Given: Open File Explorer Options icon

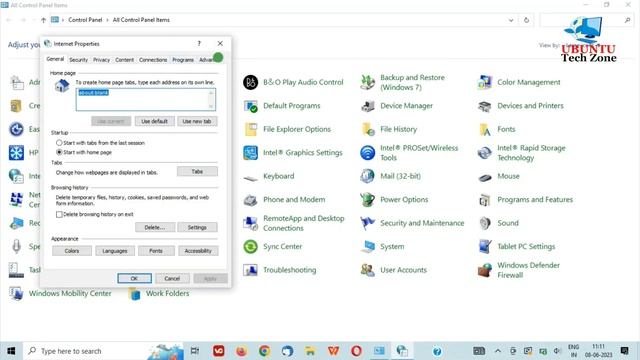Looking at the screenshot, I should (251, 129).
